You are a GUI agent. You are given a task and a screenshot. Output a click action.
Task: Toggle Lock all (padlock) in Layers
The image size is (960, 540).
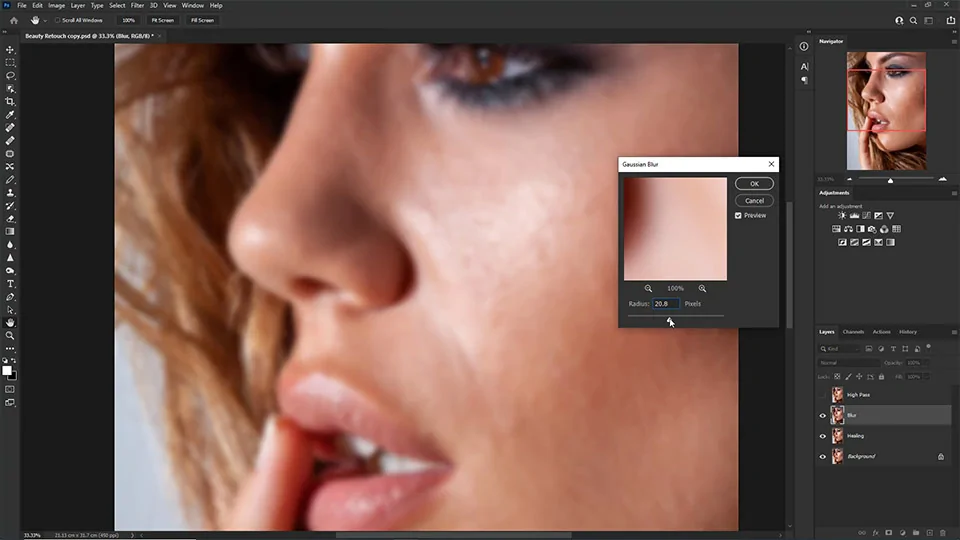(x=881, y=377)
